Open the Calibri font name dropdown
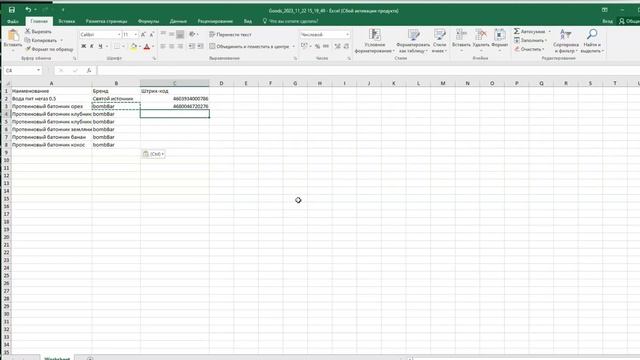The image size is (640, 360). [119, 35]
